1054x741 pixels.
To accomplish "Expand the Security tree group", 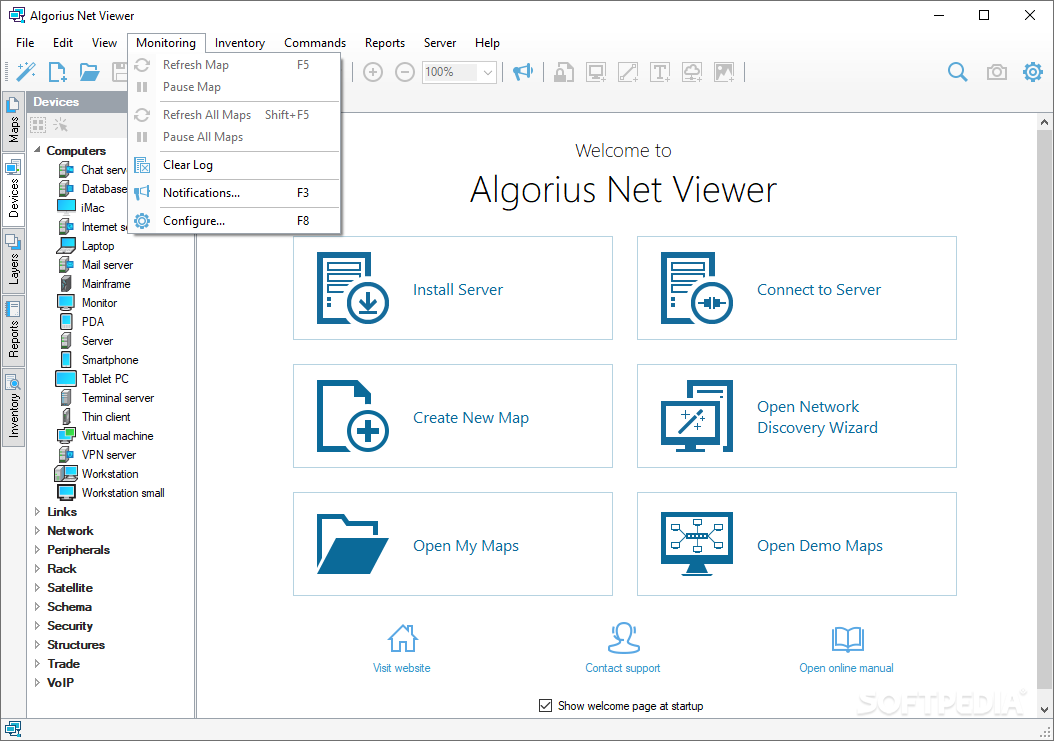I will (x=37, y=625).
